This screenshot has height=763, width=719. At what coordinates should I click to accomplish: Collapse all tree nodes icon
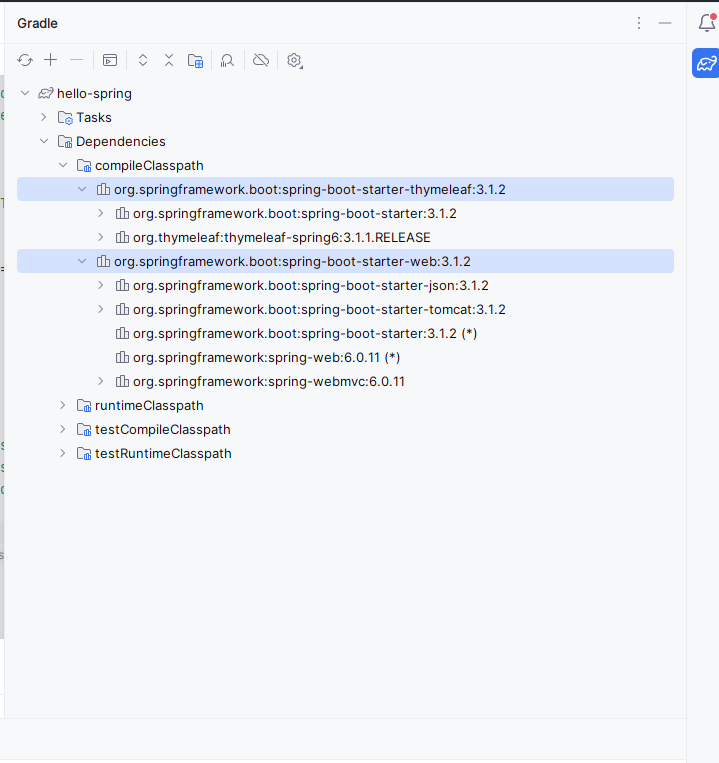(x=169, y=60)
